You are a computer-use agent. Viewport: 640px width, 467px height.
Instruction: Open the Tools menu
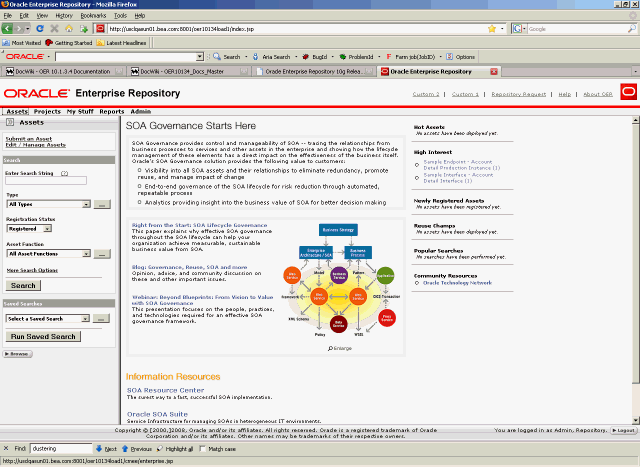(120, 16)
